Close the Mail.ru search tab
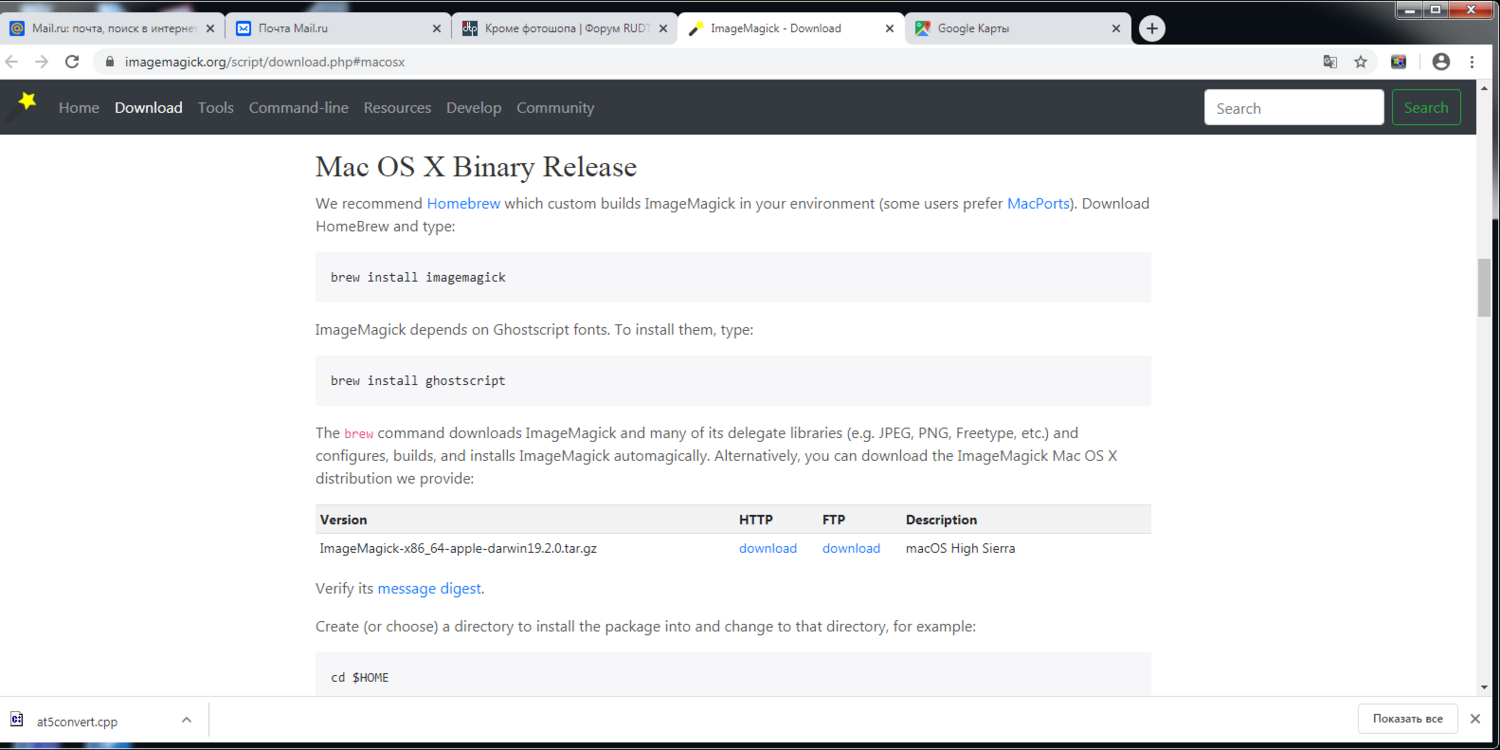The width and height of the screenshot is (1500, 750). coord(210,29)
